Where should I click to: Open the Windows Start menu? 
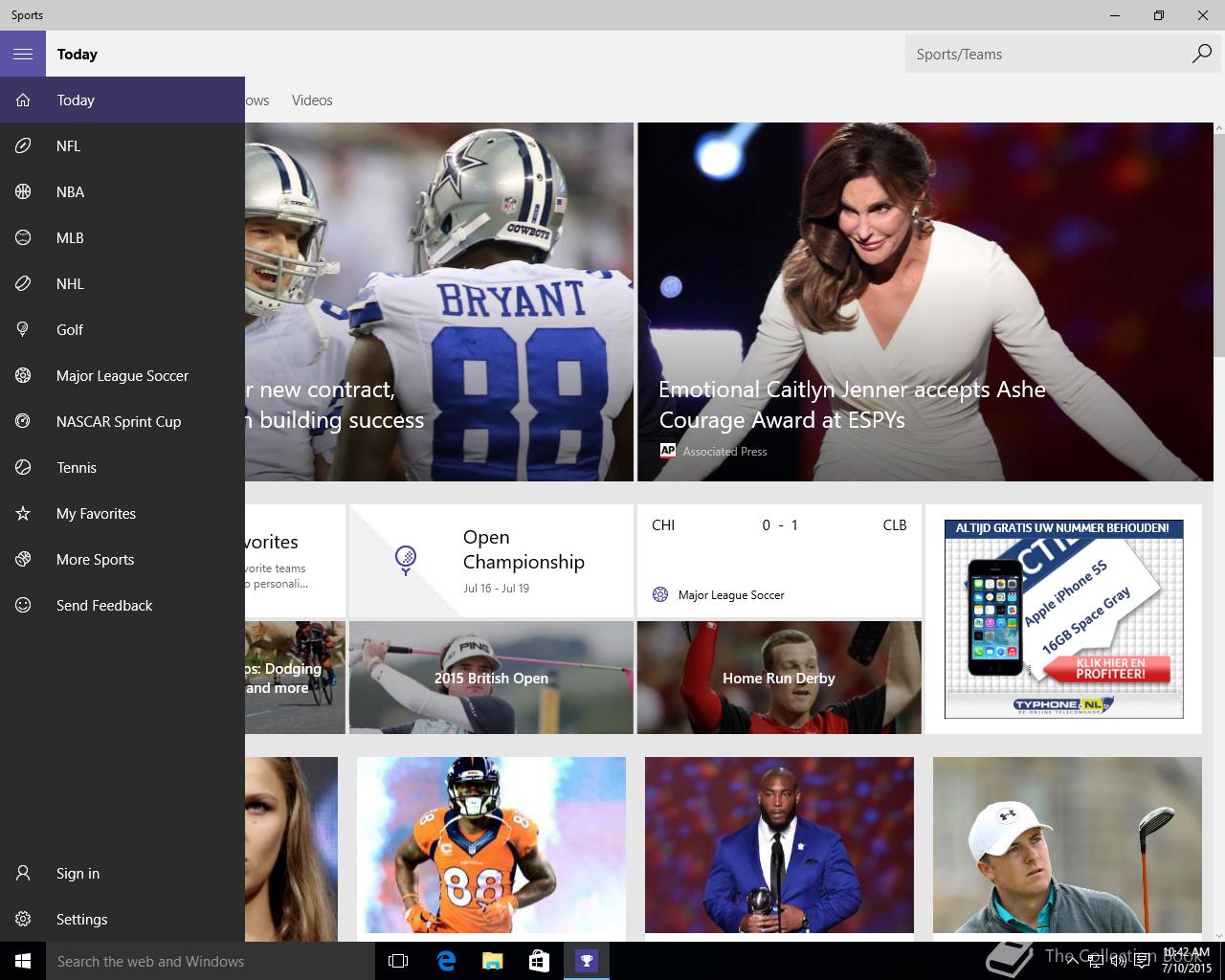pyautogui.click(x=23, y=961)
